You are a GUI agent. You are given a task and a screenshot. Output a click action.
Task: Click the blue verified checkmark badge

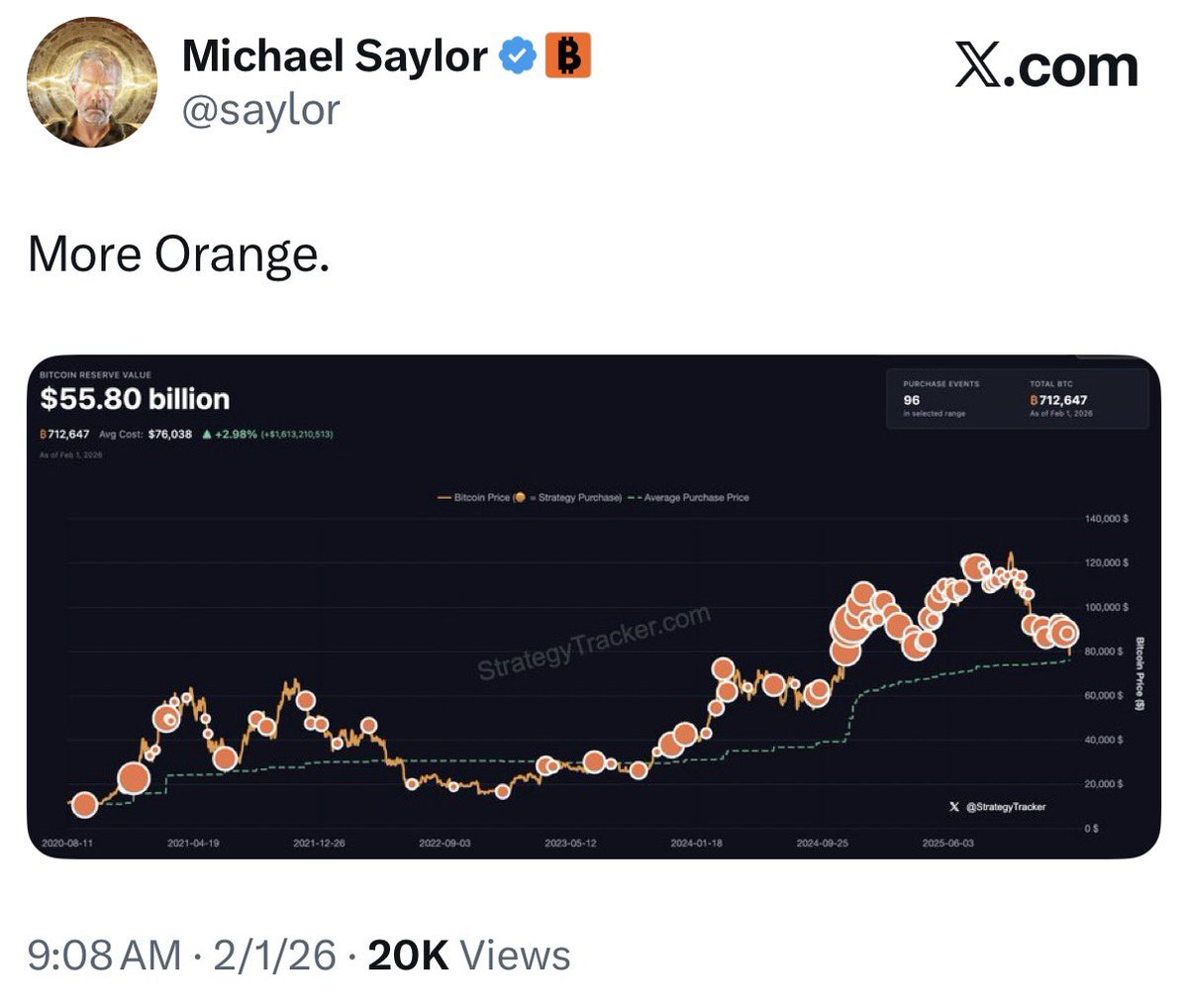tap(517, 56)
